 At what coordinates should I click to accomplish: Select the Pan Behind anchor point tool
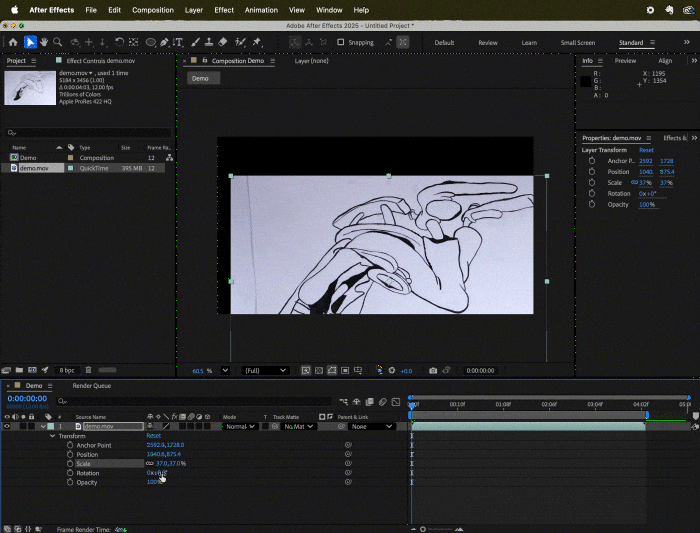(x=133, y=42)
